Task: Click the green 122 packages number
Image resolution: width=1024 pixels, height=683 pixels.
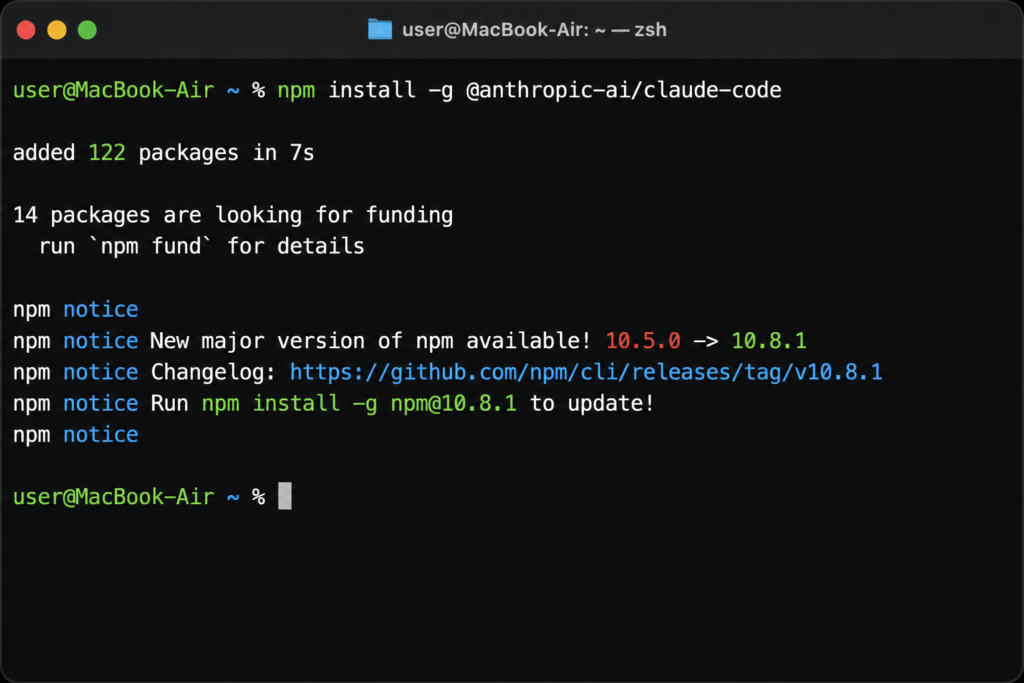Action: coord(106,153)
